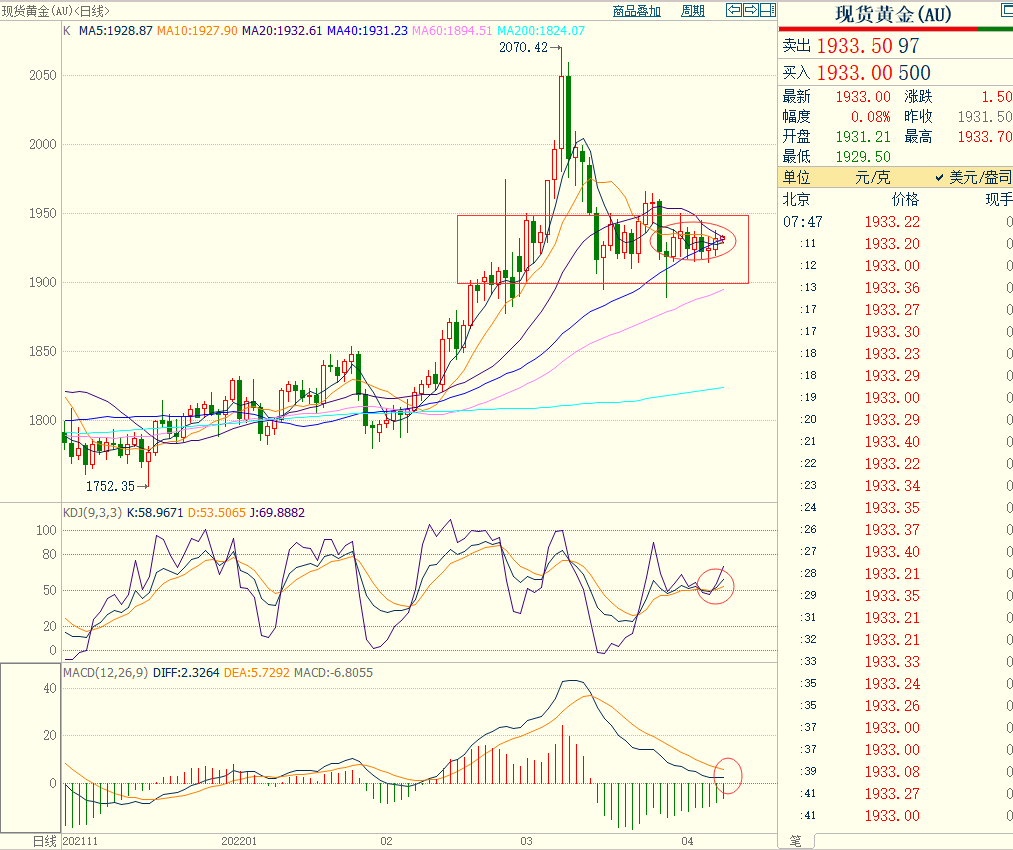
Task: Click the 最高 value 1933.70
Action: [985, 137]
